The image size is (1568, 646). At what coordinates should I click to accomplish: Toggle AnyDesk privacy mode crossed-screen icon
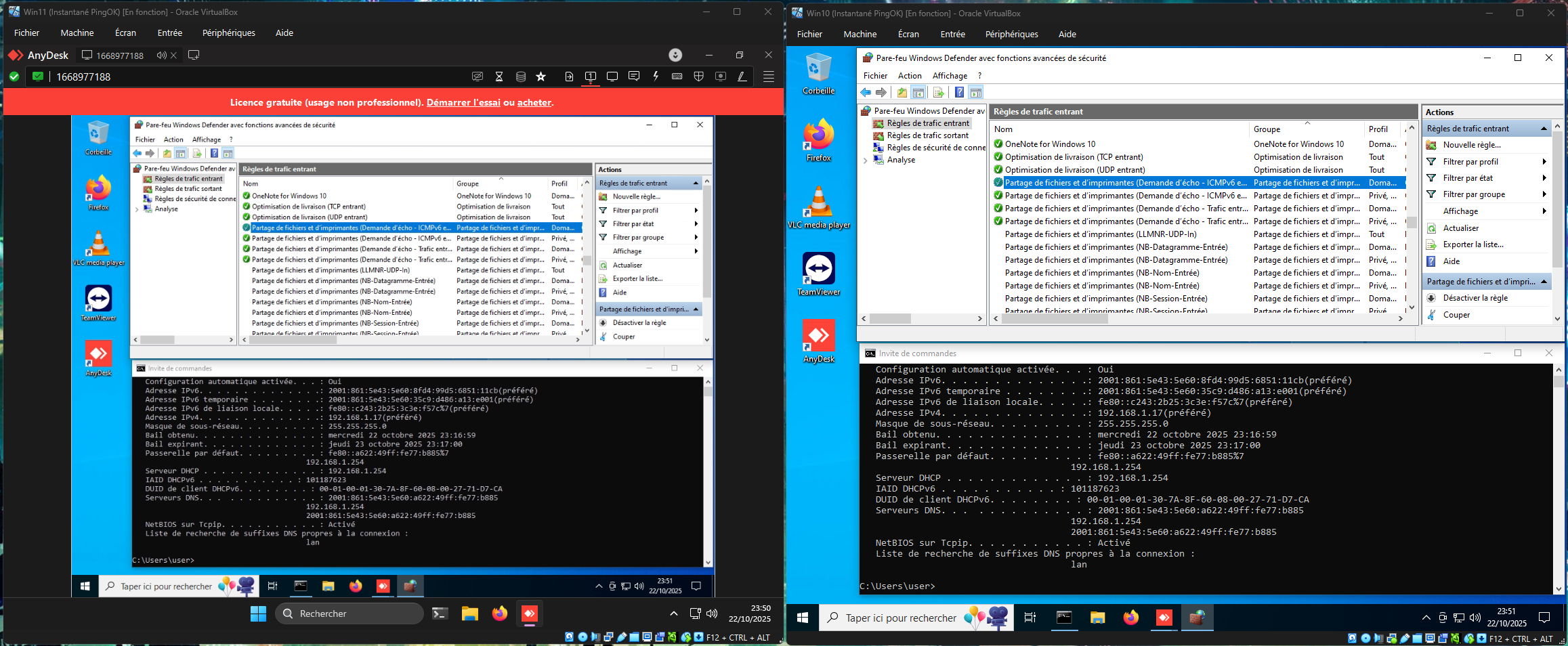[478, 77]
